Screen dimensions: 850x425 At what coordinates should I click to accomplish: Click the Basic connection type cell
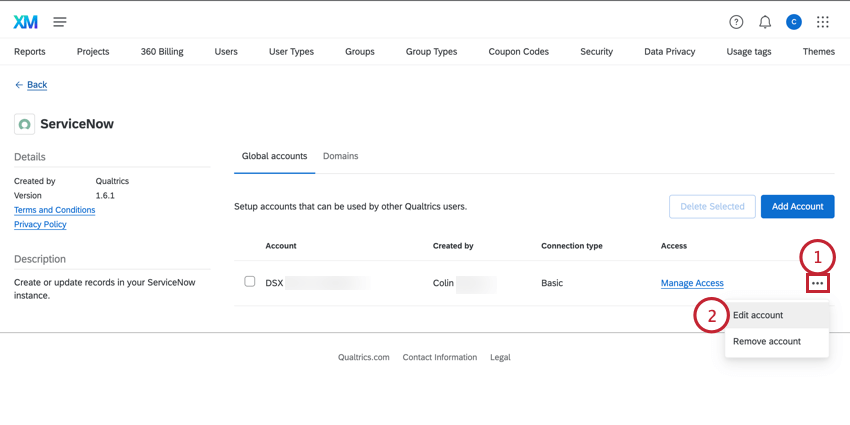coord(552,283)
